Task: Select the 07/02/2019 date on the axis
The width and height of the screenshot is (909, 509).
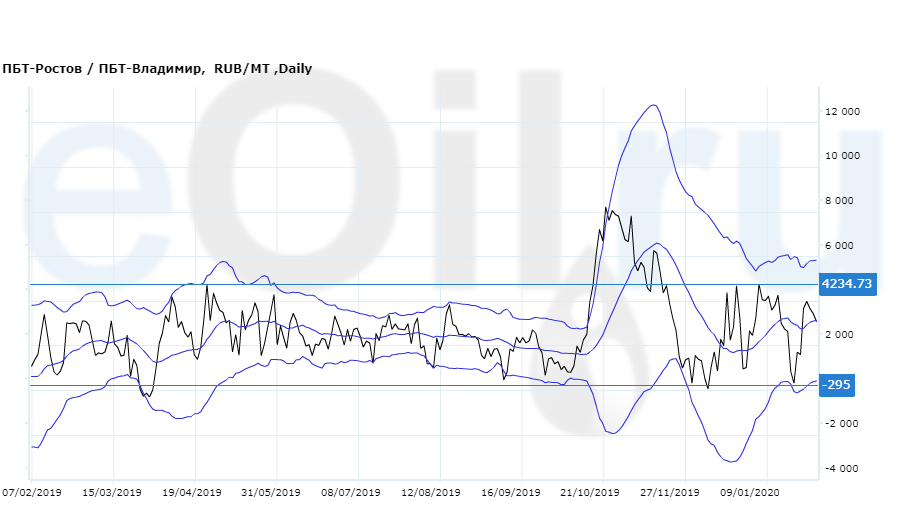Action: 32,493
